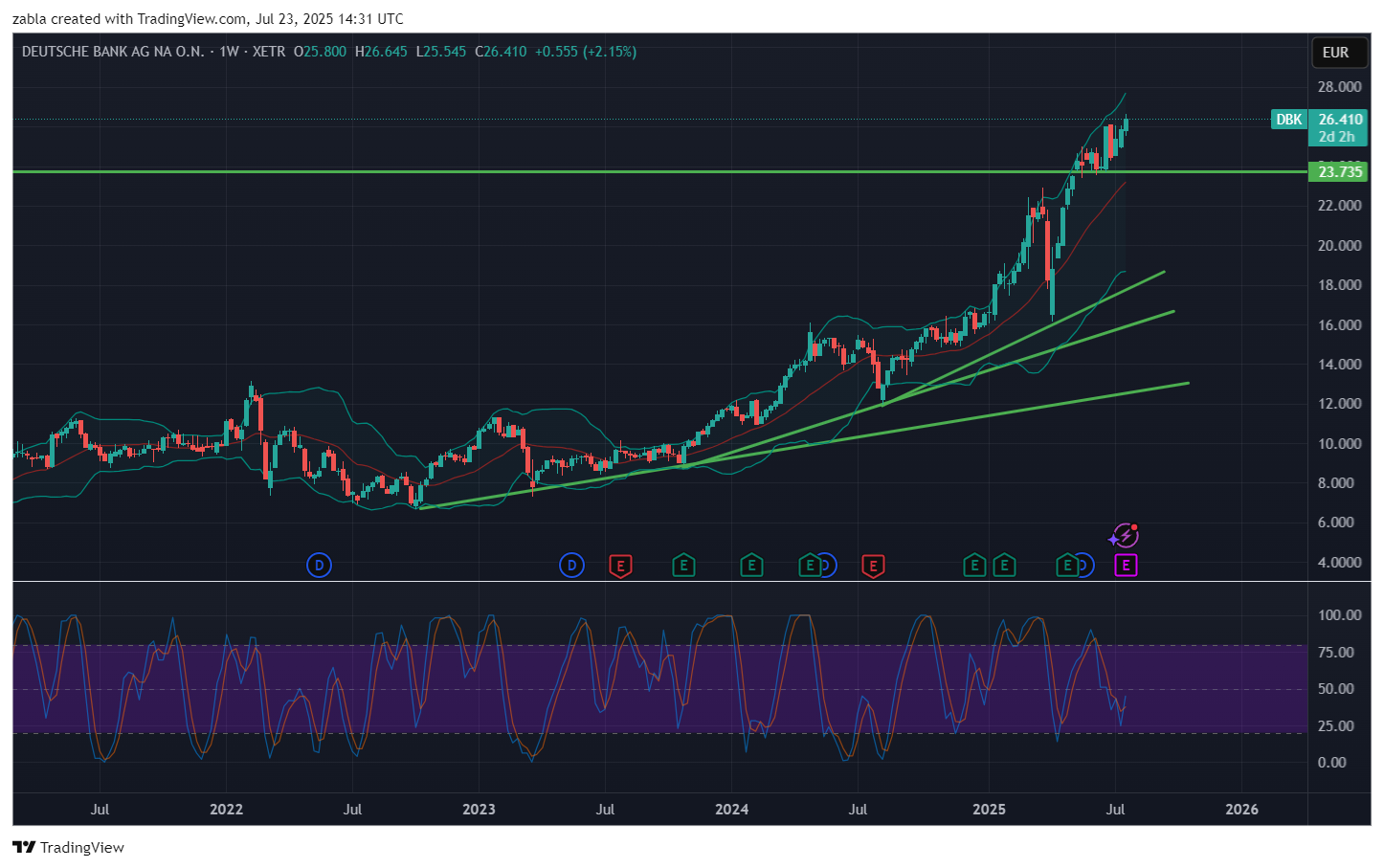
Task: Click the 25.00 stochastic axis label
Action: pos(1336,726)
